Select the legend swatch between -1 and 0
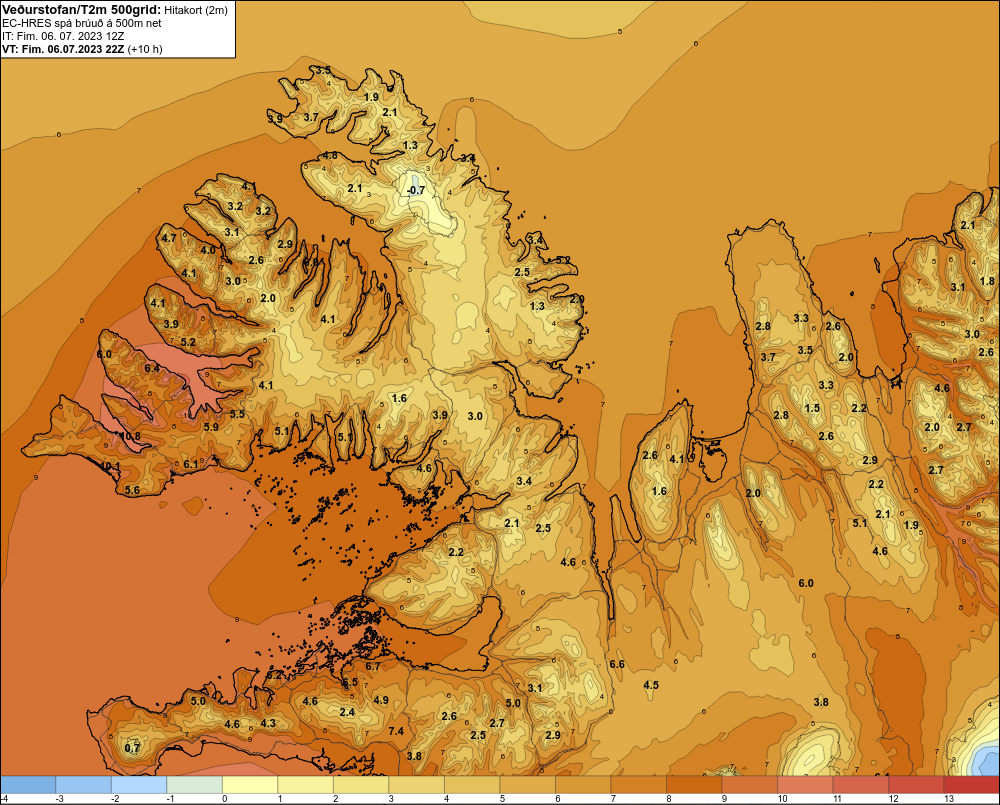This screenshot has height=805, width=1000. [x=195, y=784]
